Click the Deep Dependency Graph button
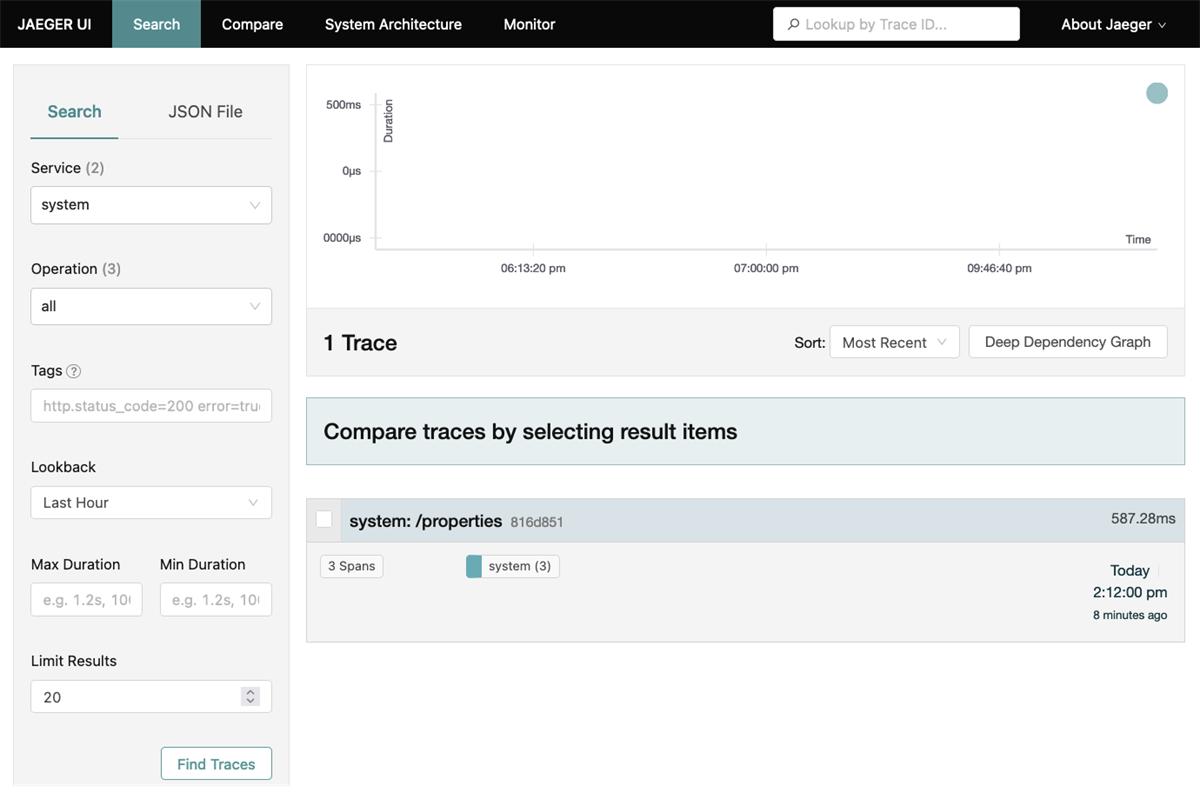Viewport: 1200px width, 786px height. (x=1068, y=342)
